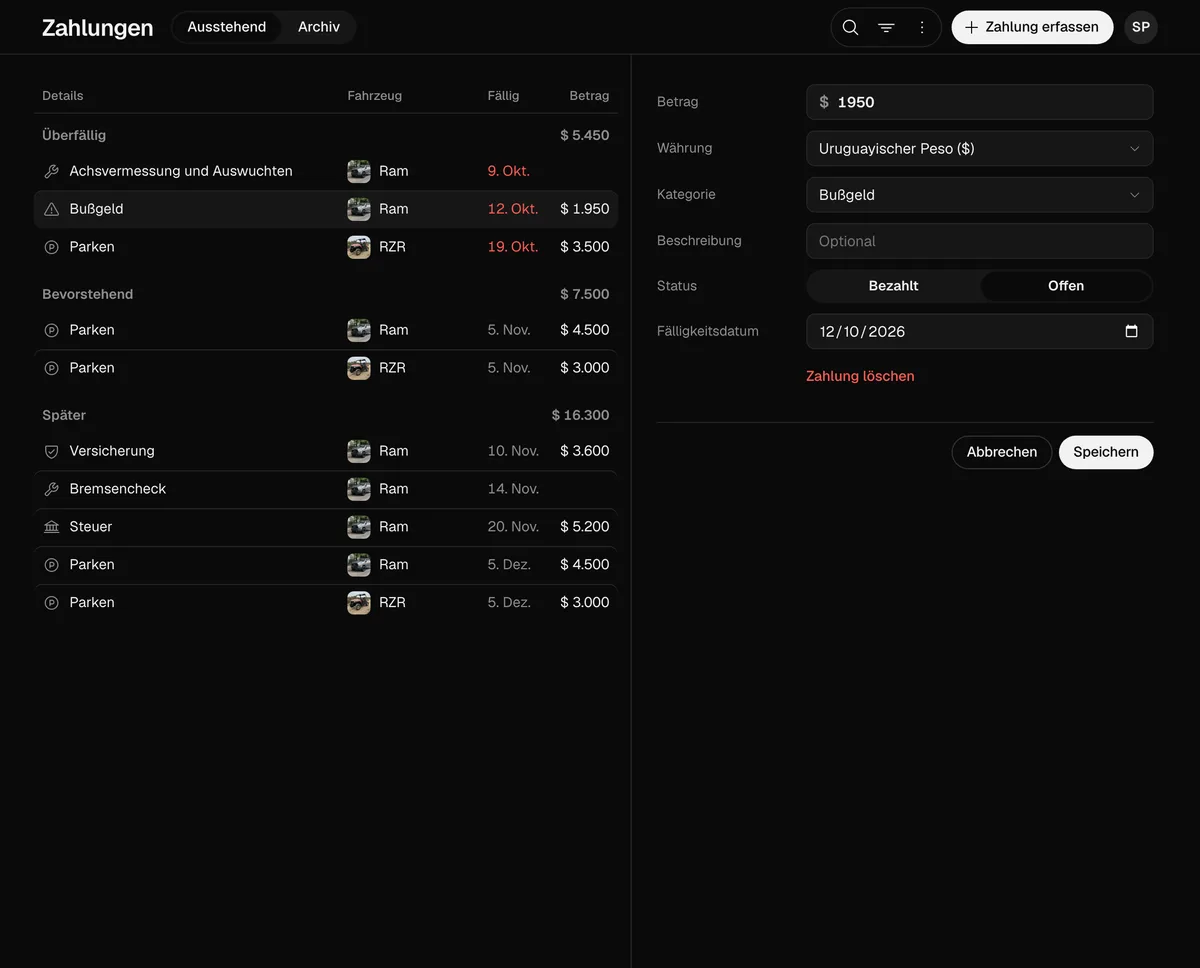Image resolution: width=1200 pixels, height=968 pixels.
Task: Open the SP user avatar
Action: [1141, 28]
